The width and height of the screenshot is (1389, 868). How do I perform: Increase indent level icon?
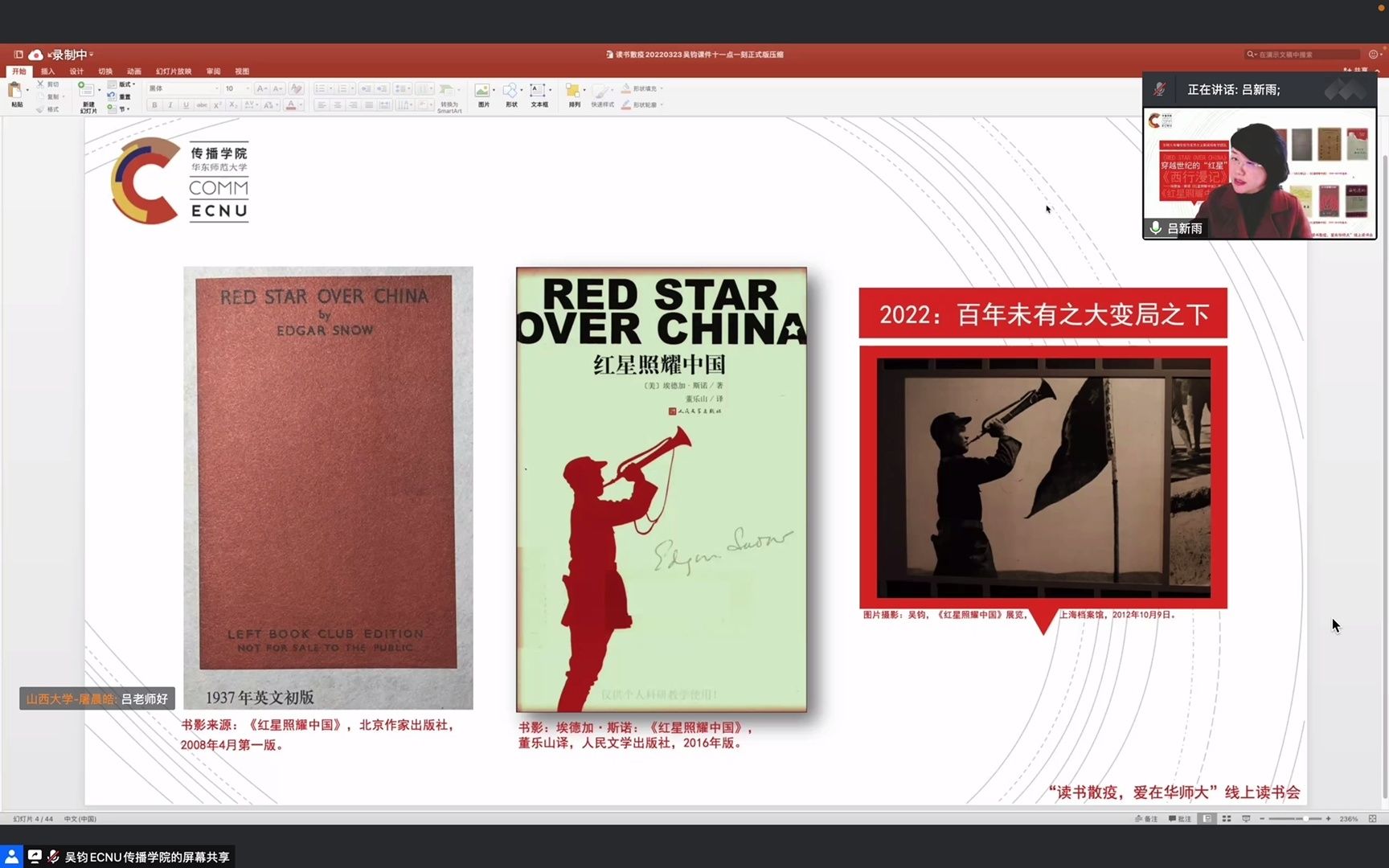tap(382, 88)
